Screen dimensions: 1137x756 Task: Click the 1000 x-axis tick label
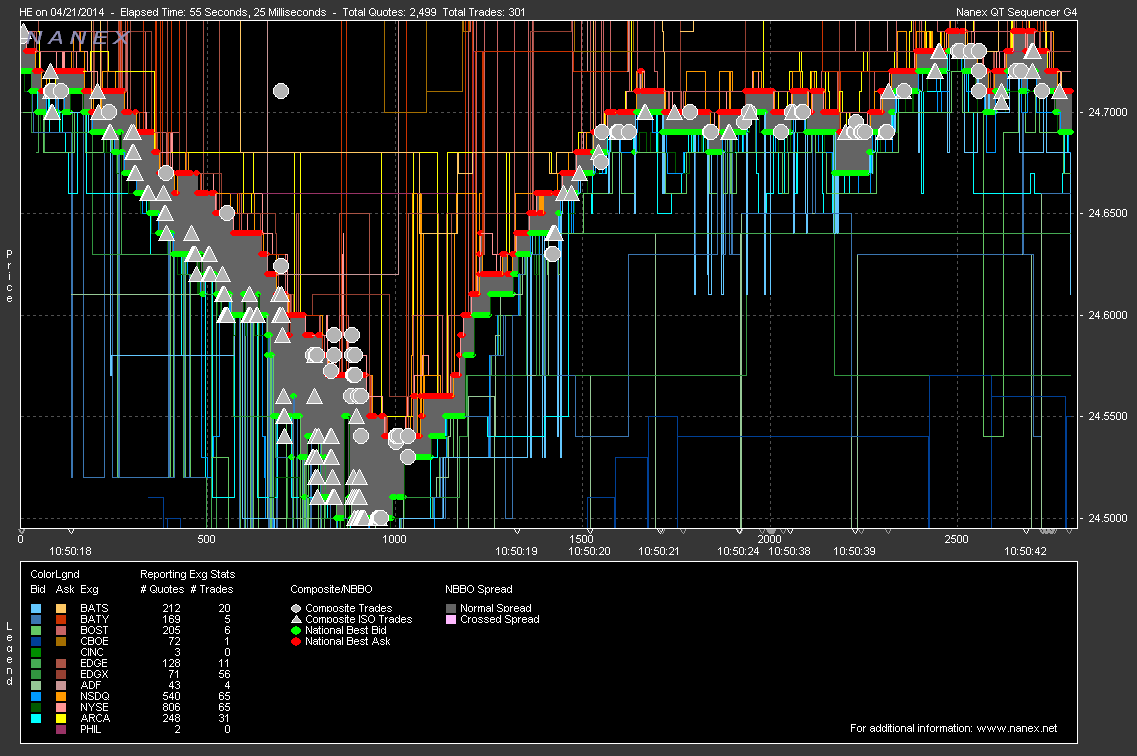tap(394, 539)
